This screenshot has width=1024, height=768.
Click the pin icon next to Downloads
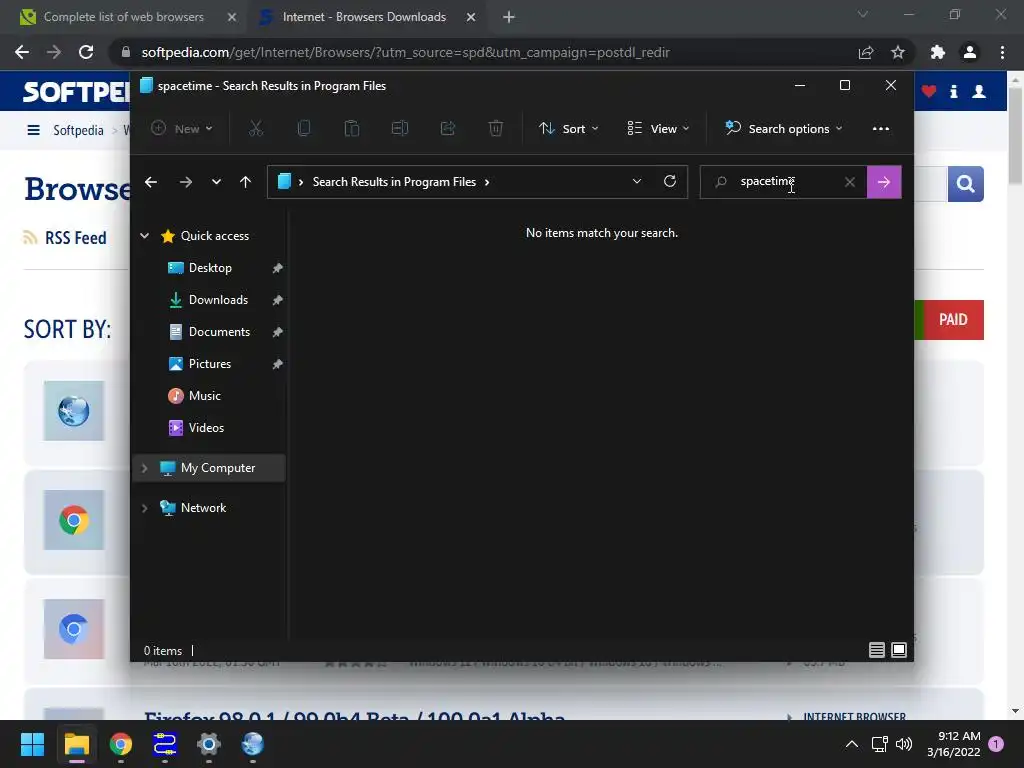[x=278, y=300]
